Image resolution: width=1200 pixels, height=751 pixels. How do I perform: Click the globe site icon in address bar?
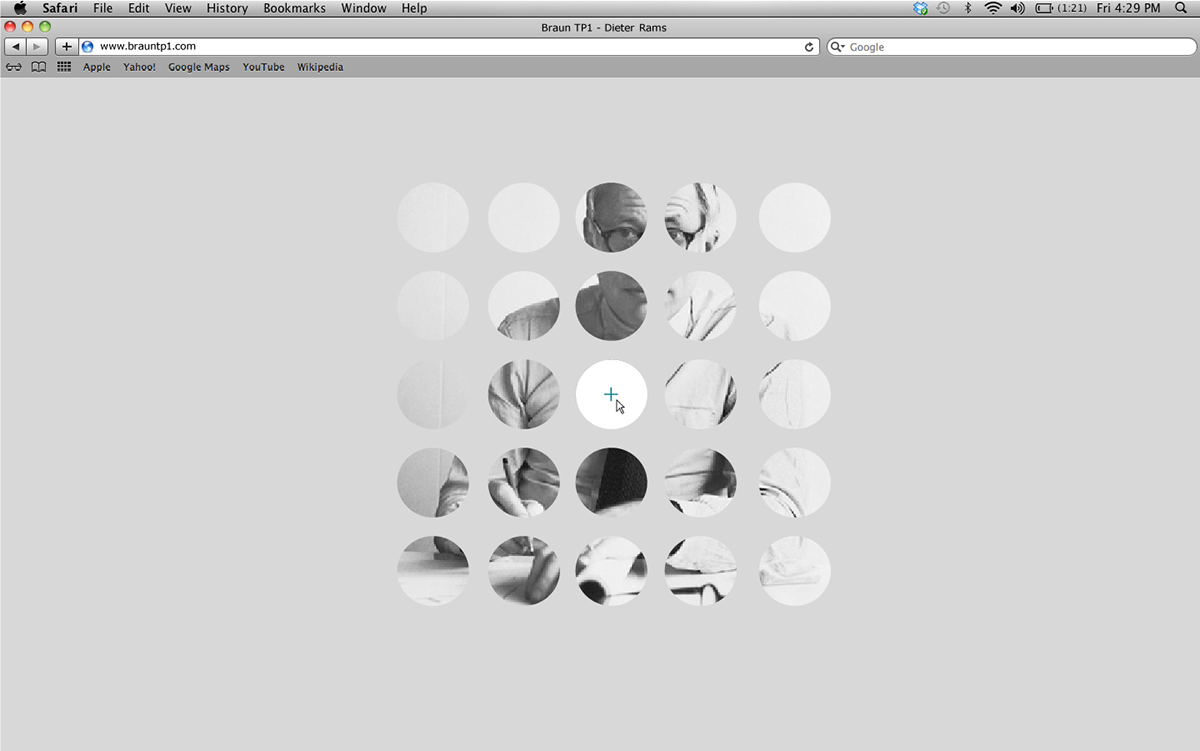click(87, 47)
